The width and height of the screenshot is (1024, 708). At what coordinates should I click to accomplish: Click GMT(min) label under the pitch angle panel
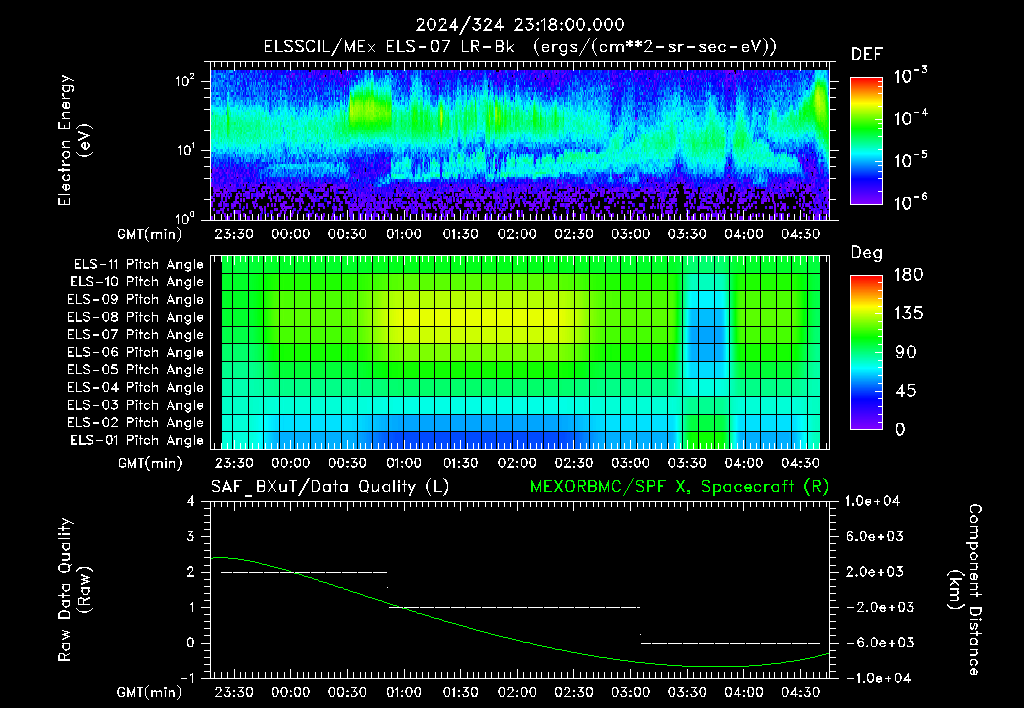(x=150, y=464)
